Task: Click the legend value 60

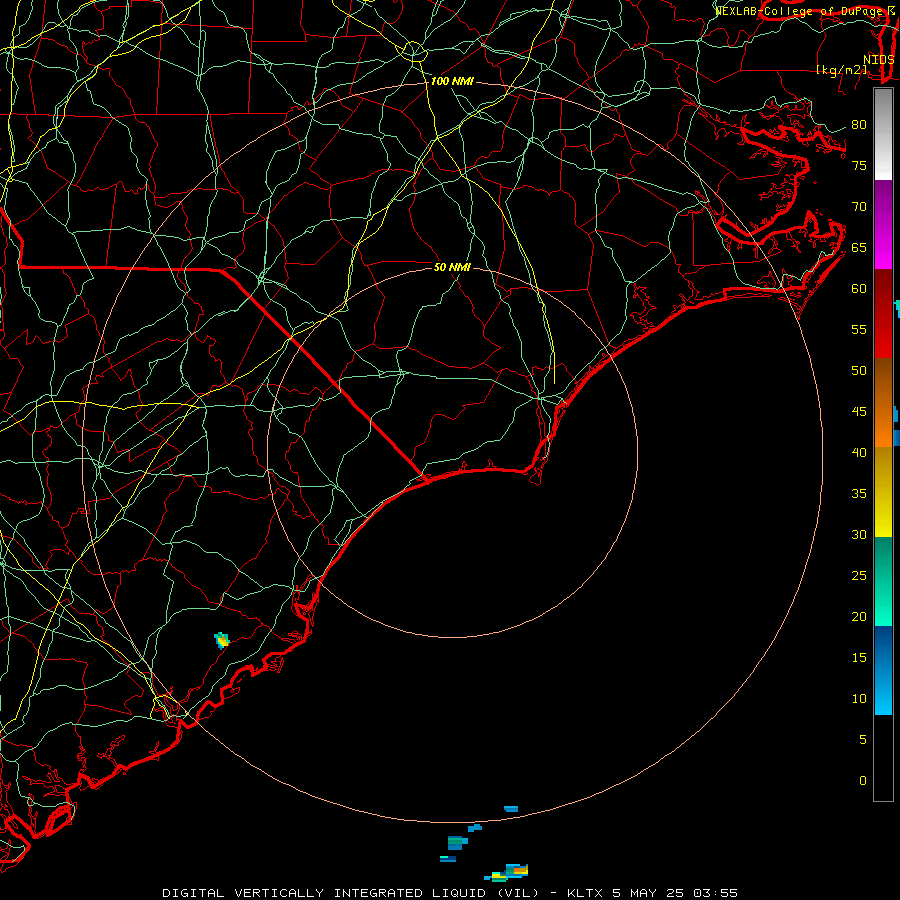Action: [859, 289]
